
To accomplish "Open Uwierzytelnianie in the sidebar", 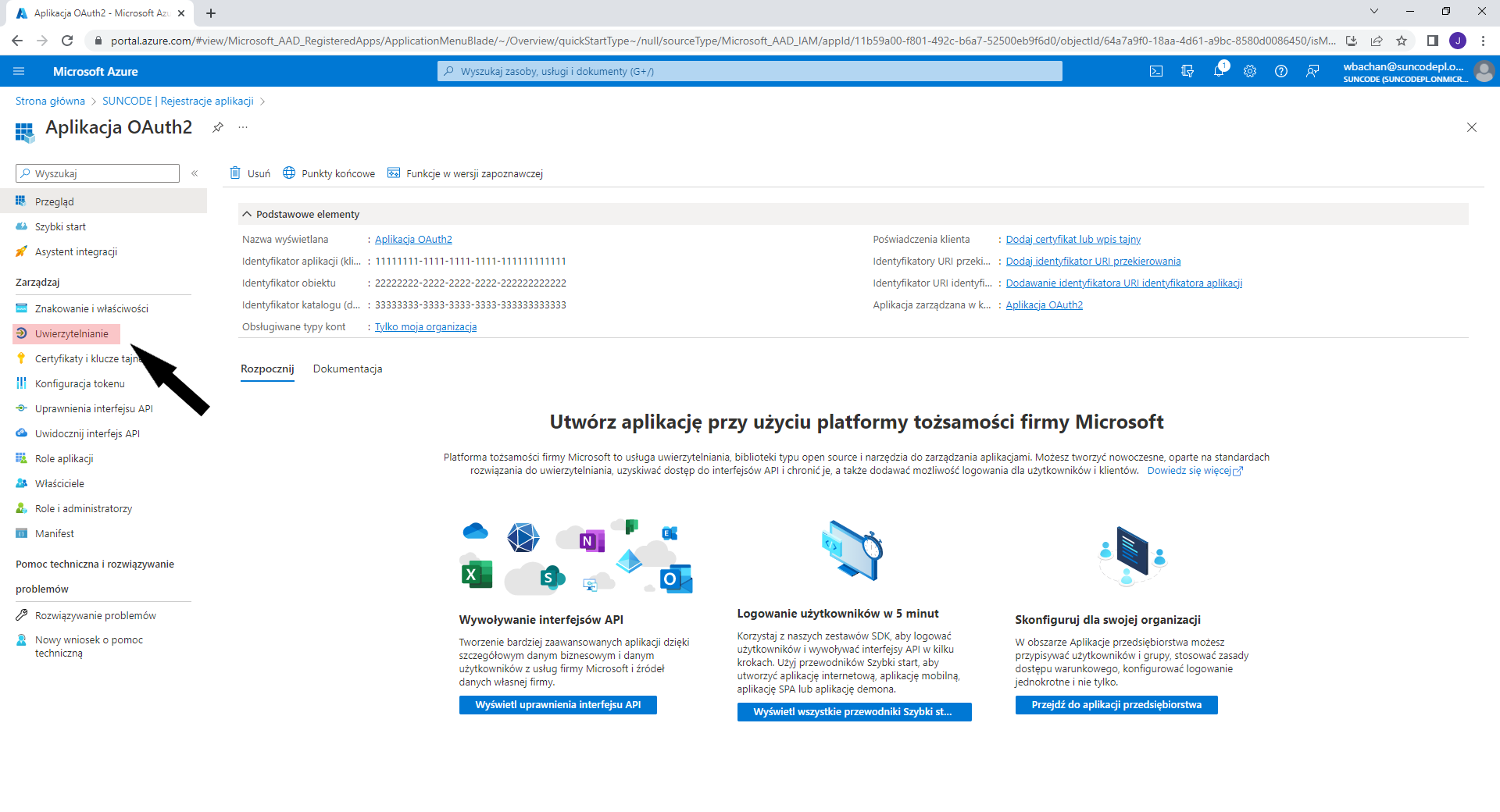I will click(67, 333).
